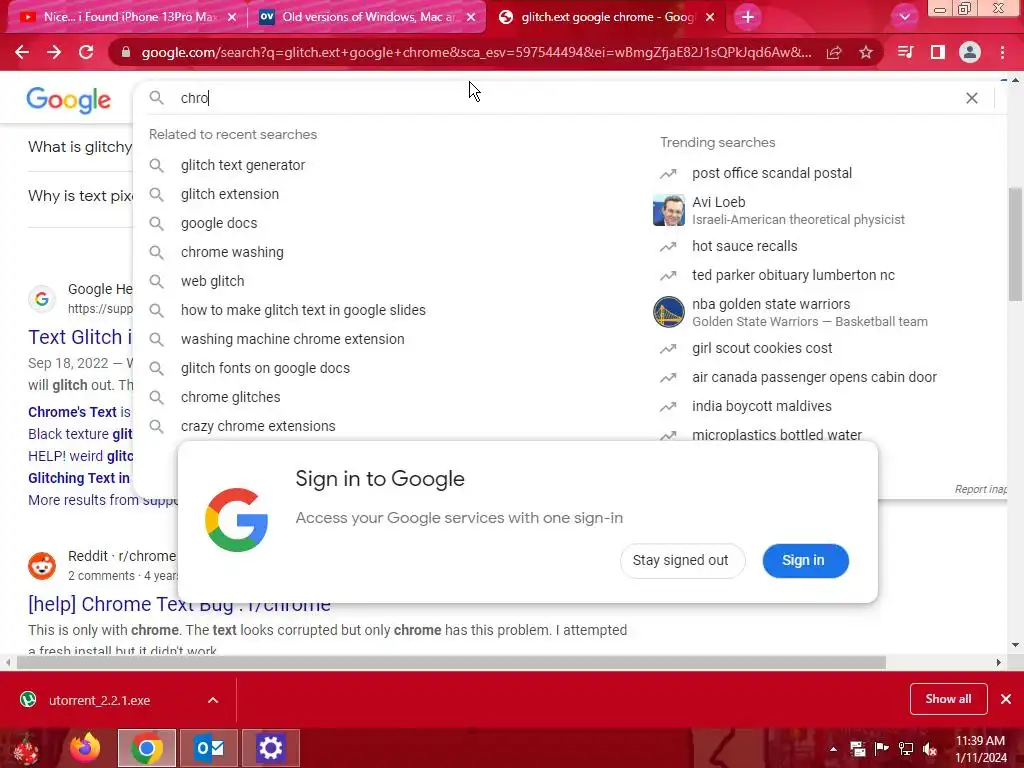Select crazy chrome extensions suggestion
Viewport: 1024px width, 768px height.
point(258,426)
